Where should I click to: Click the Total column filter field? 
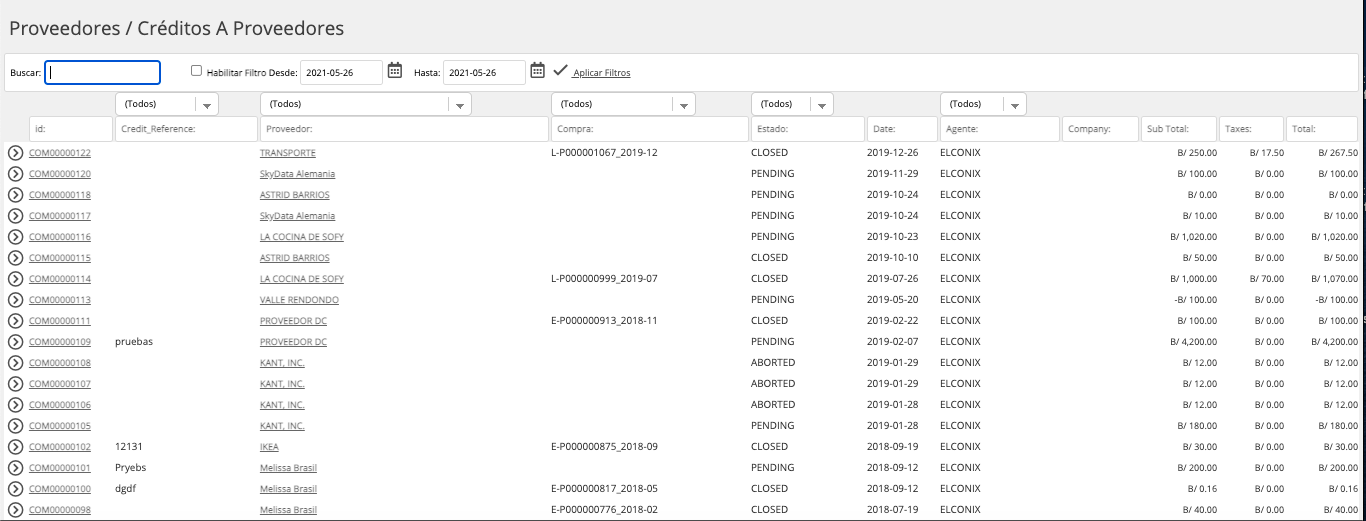click(1322, 129)
